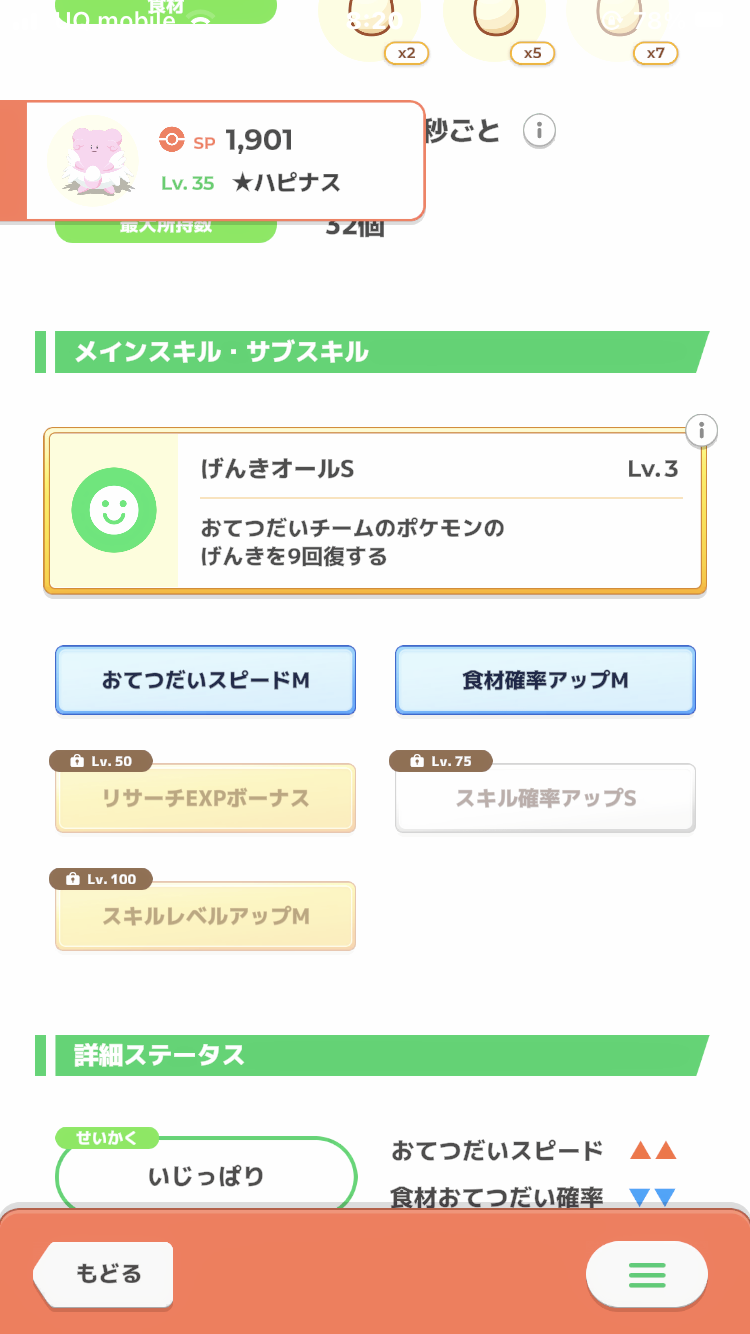Tap the Lv. 50 lock badge

coord(100,761)
